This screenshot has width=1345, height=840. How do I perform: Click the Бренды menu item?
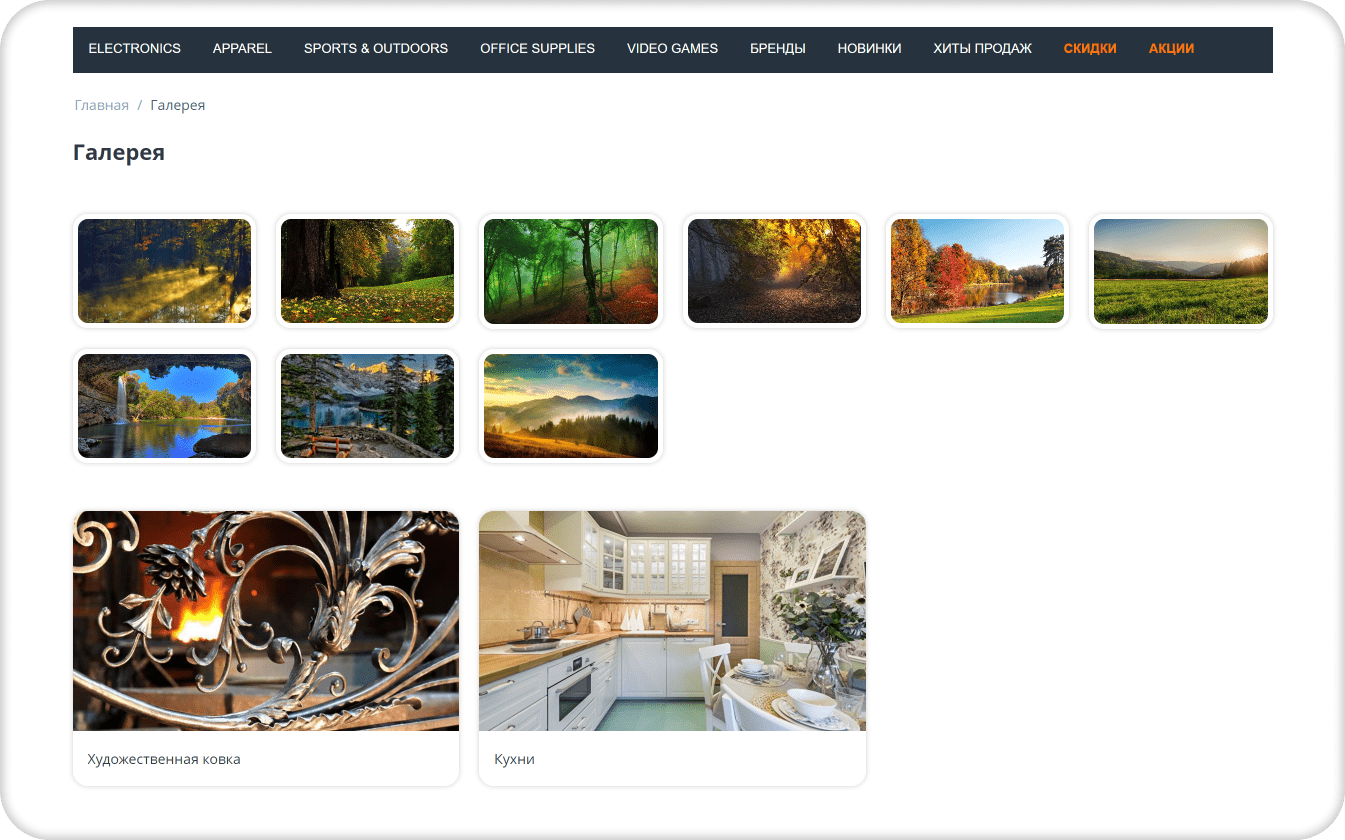[x=778, y=48]
